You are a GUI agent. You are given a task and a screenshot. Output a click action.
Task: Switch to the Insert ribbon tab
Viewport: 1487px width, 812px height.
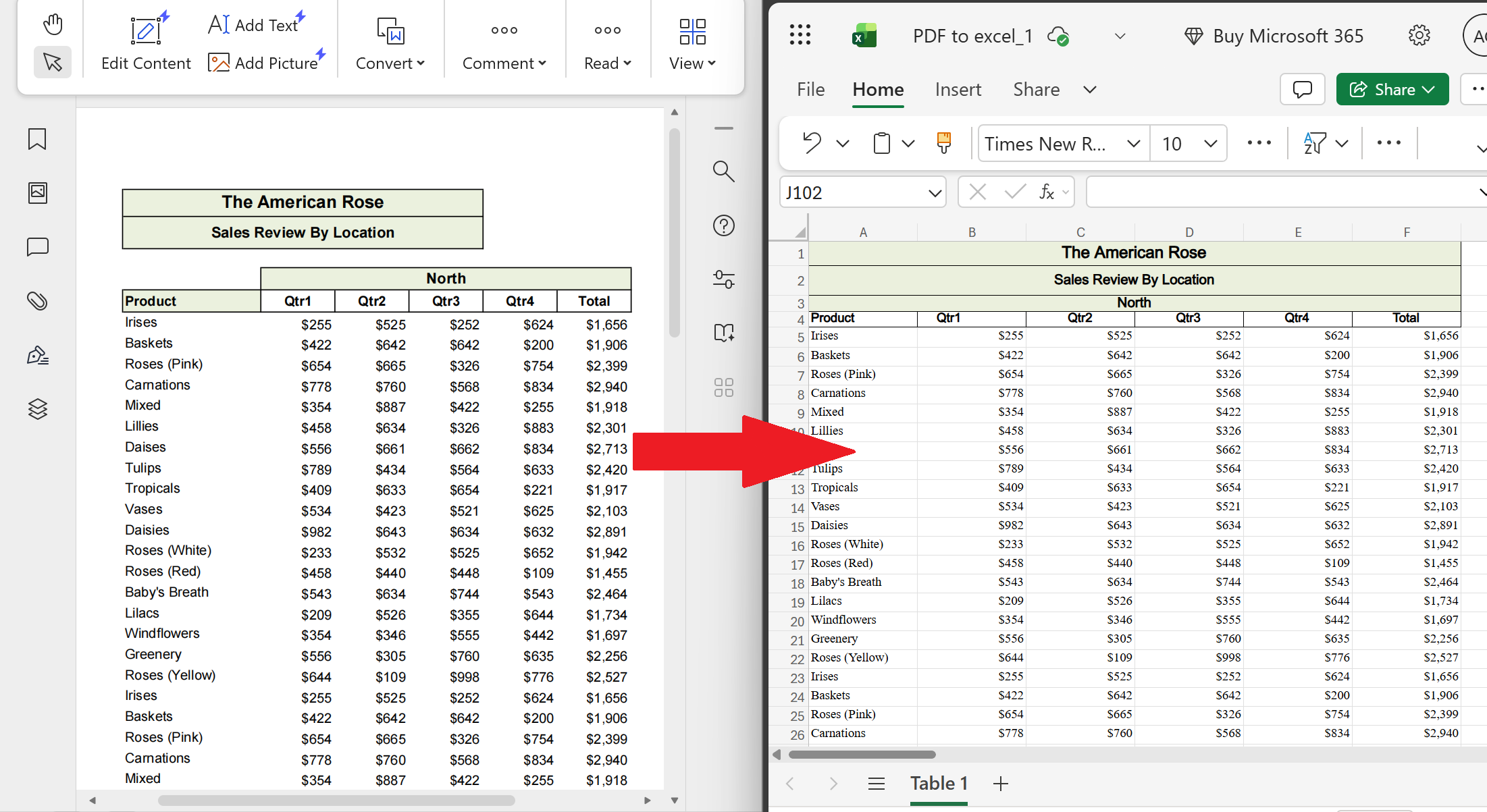(958, 90)
